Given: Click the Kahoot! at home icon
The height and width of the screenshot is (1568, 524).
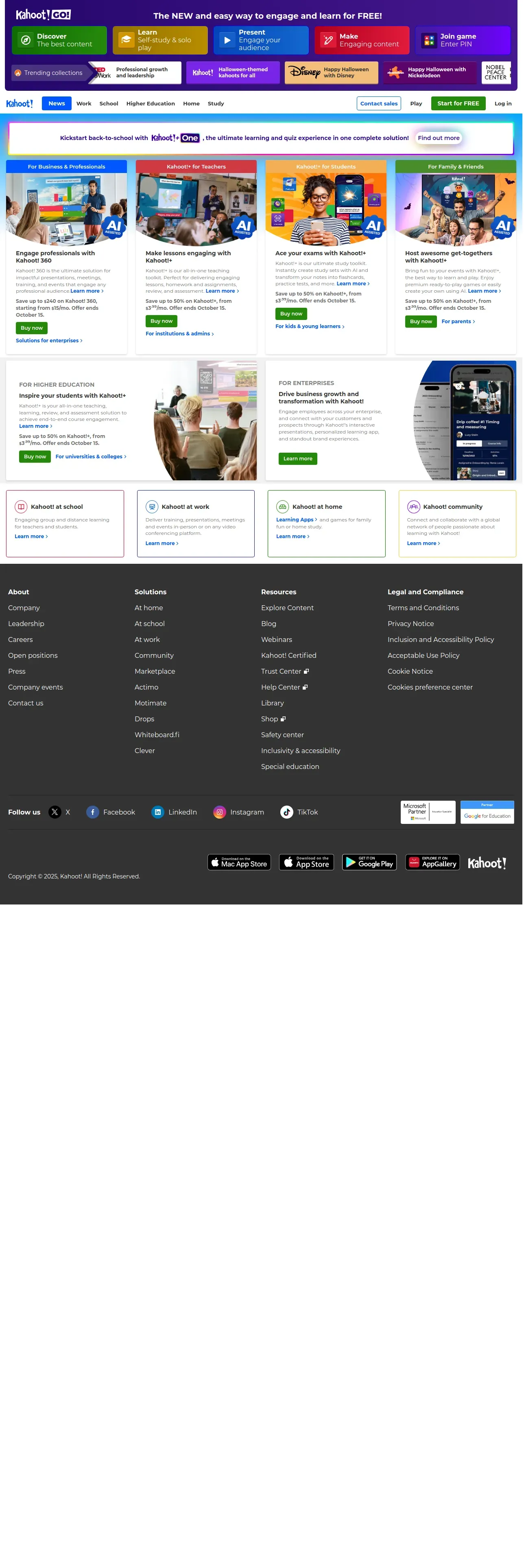Looking at the screenshot, I should point(282,506).
